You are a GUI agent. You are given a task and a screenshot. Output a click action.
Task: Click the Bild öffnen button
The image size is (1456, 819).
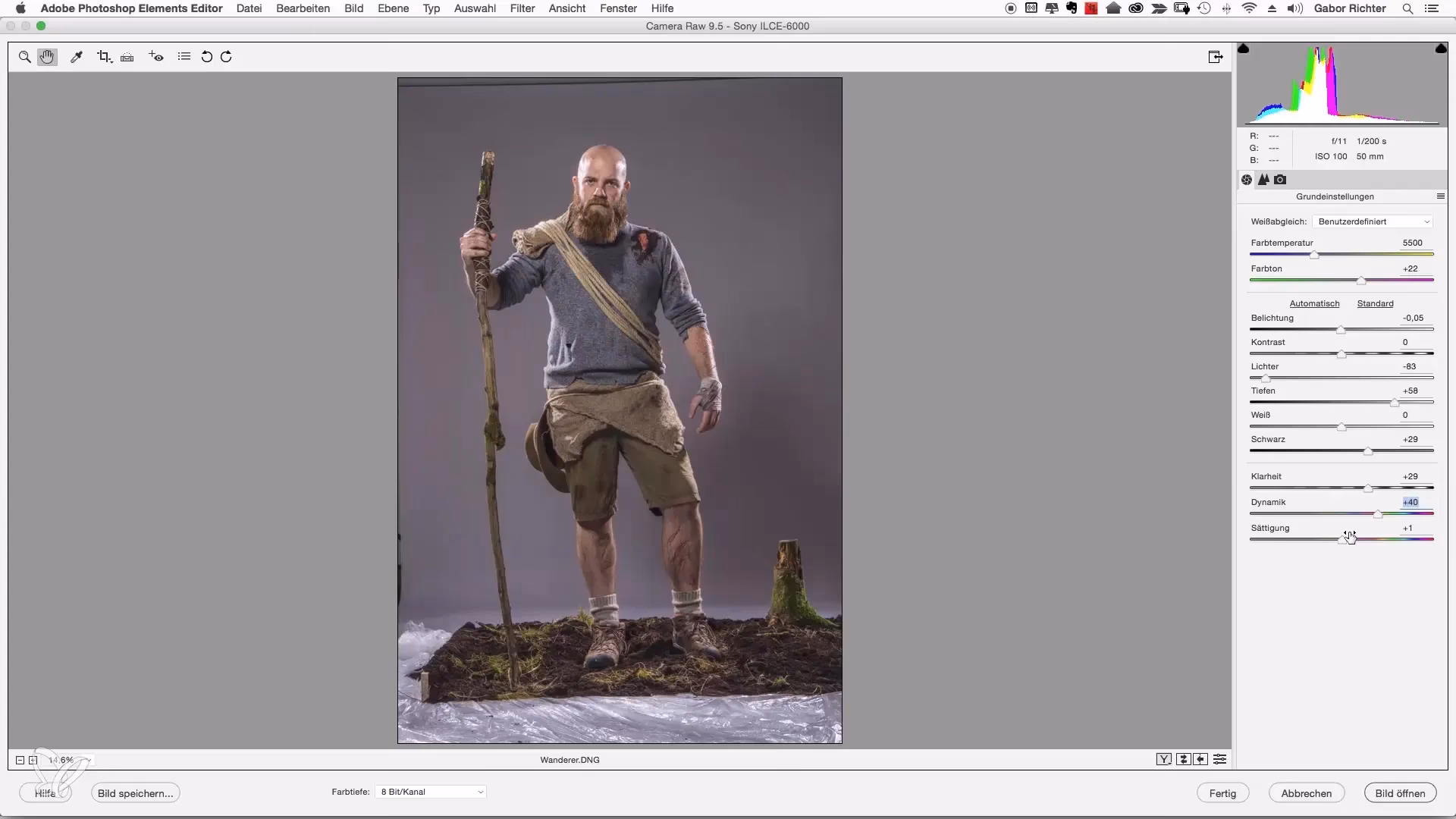pyautogui.click(x=1399, y=792)
